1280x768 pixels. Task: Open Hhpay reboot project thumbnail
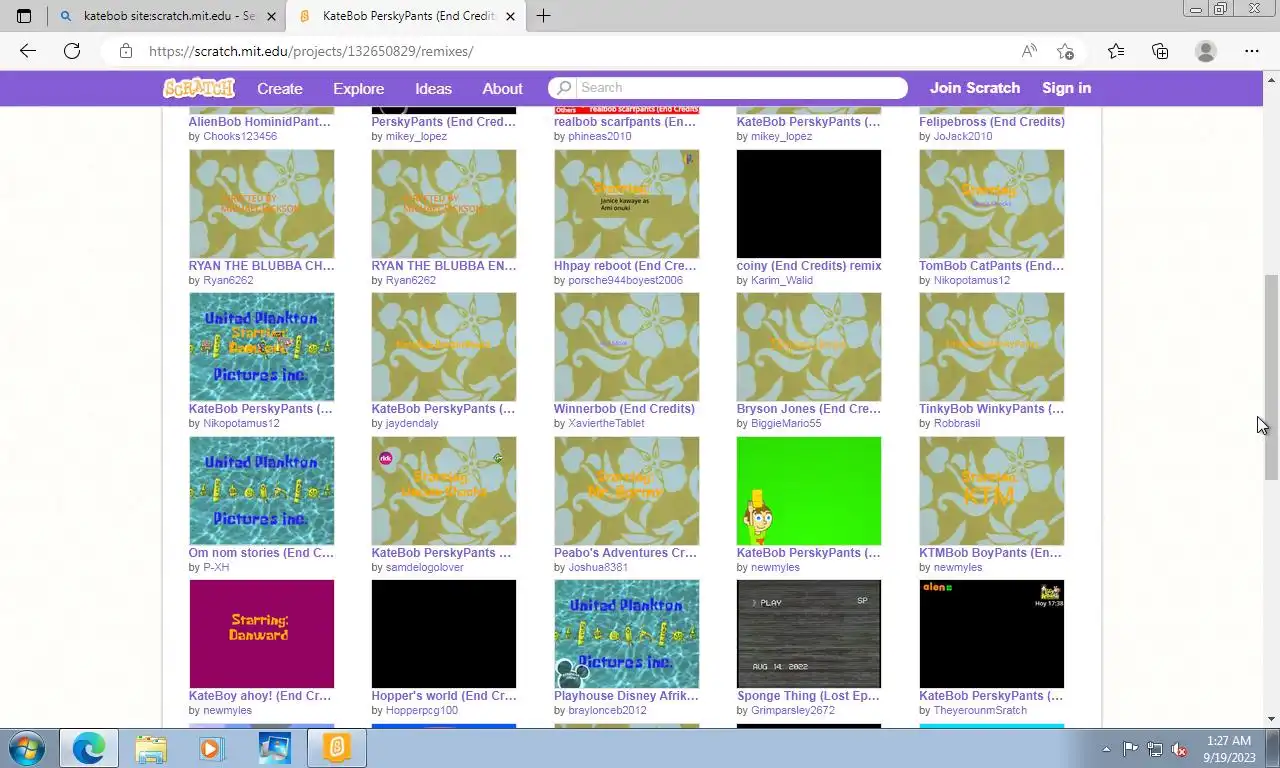point(626,204)
